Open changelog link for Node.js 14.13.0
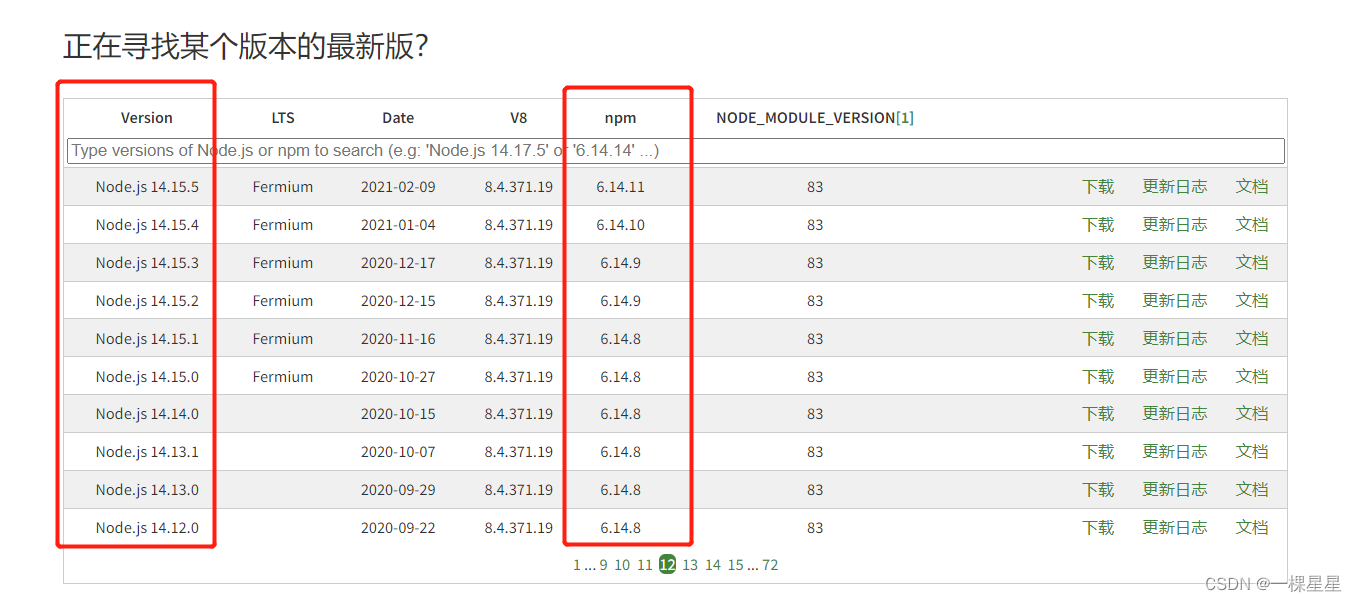Screen dimensions: 1357x602 tap(1175, 490)
